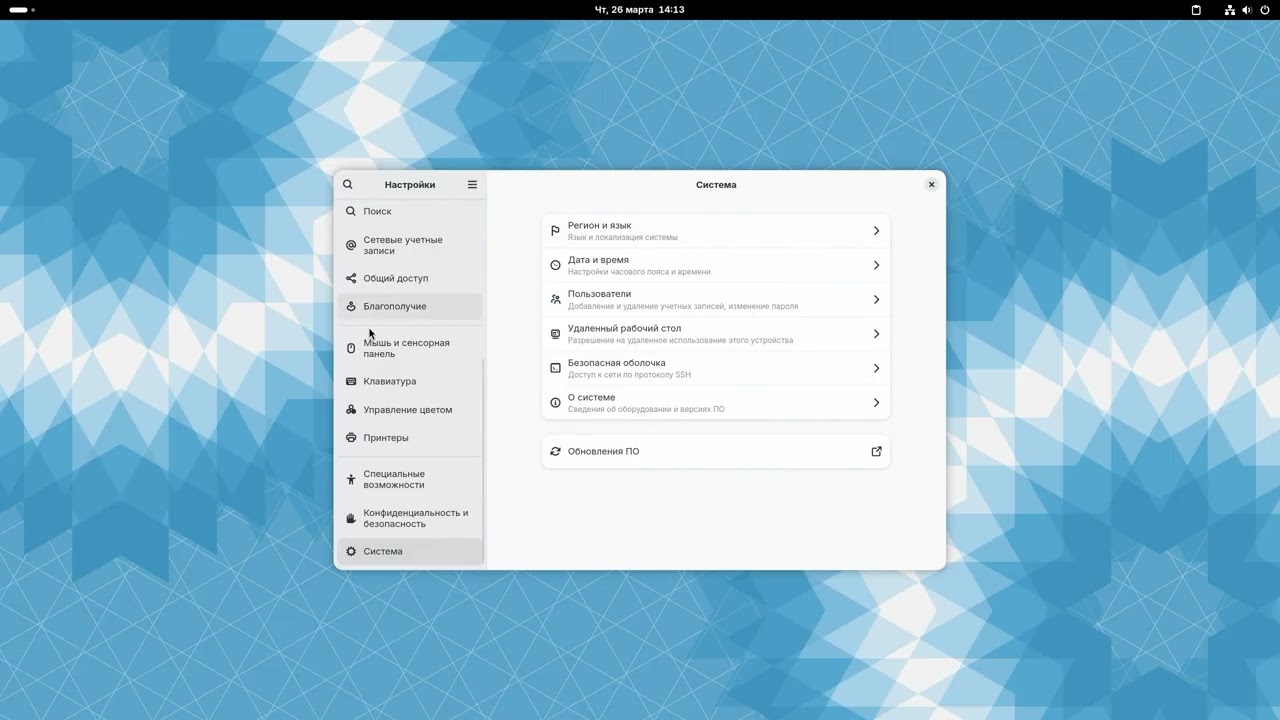Expand the Безопасная оболочка chevron
This screenshot has height=720, width=1280.
876,368
